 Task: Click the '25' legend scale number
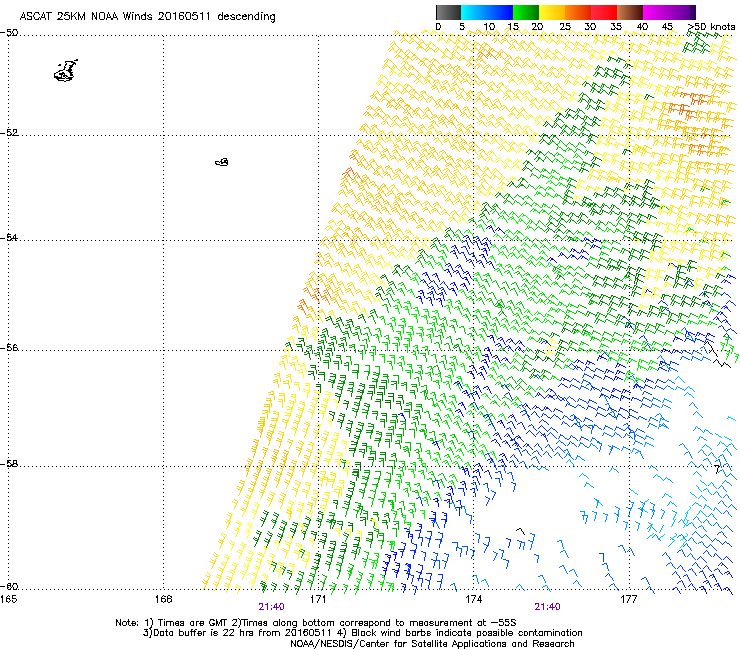coord(564,27)
